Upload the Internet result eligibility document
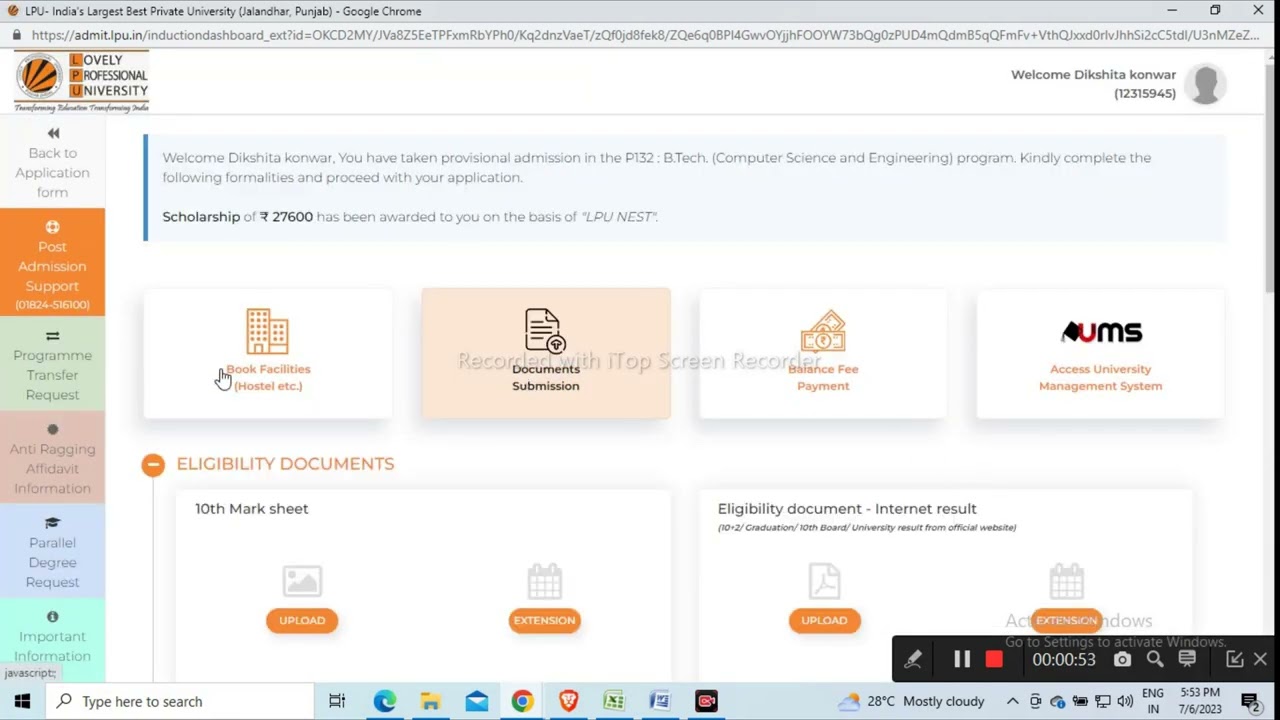The image size is (1280, 720). tap(824, 620)
